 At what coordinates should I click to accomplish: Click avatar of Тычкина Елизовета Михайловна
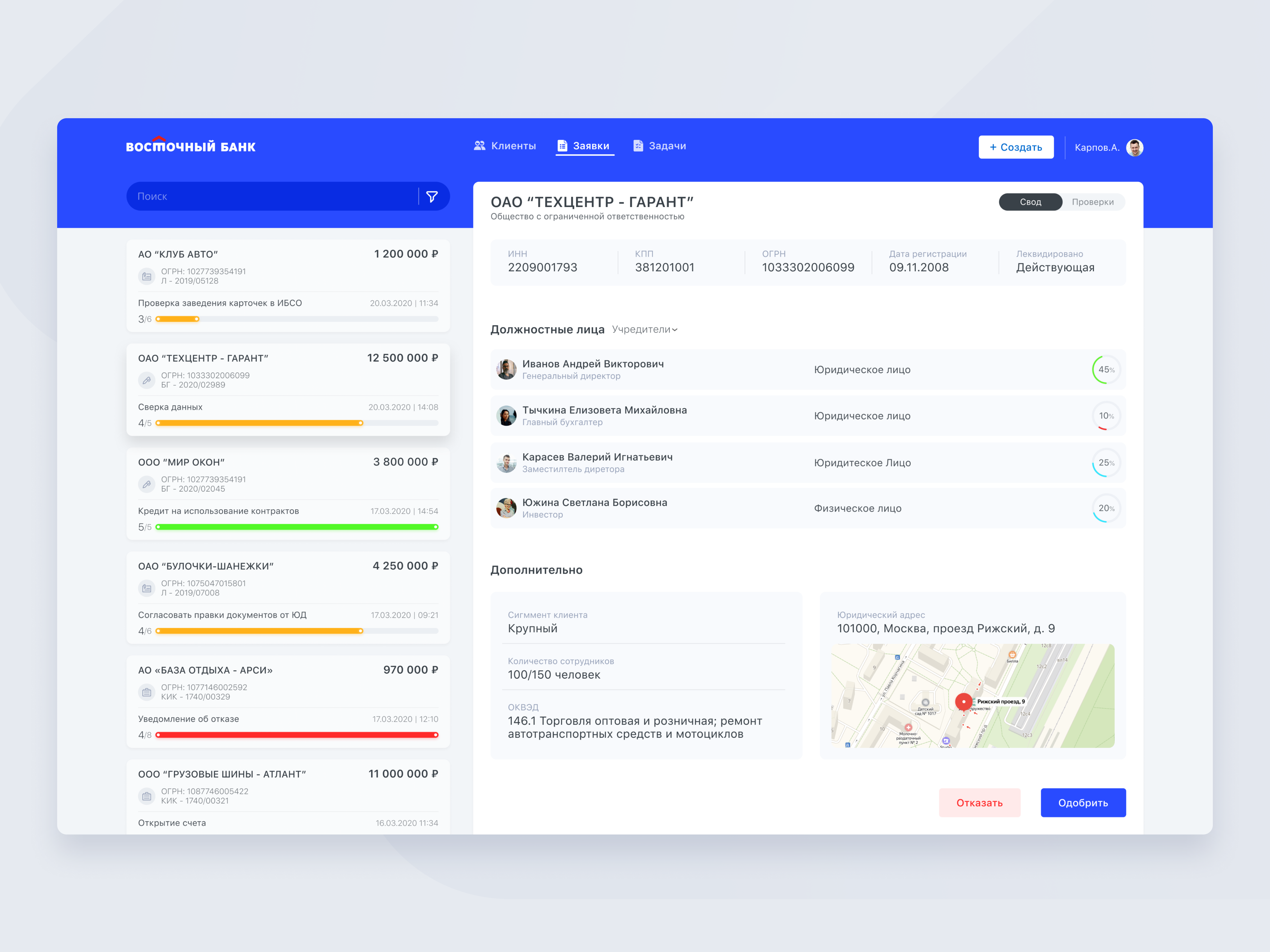pos(506,416)
